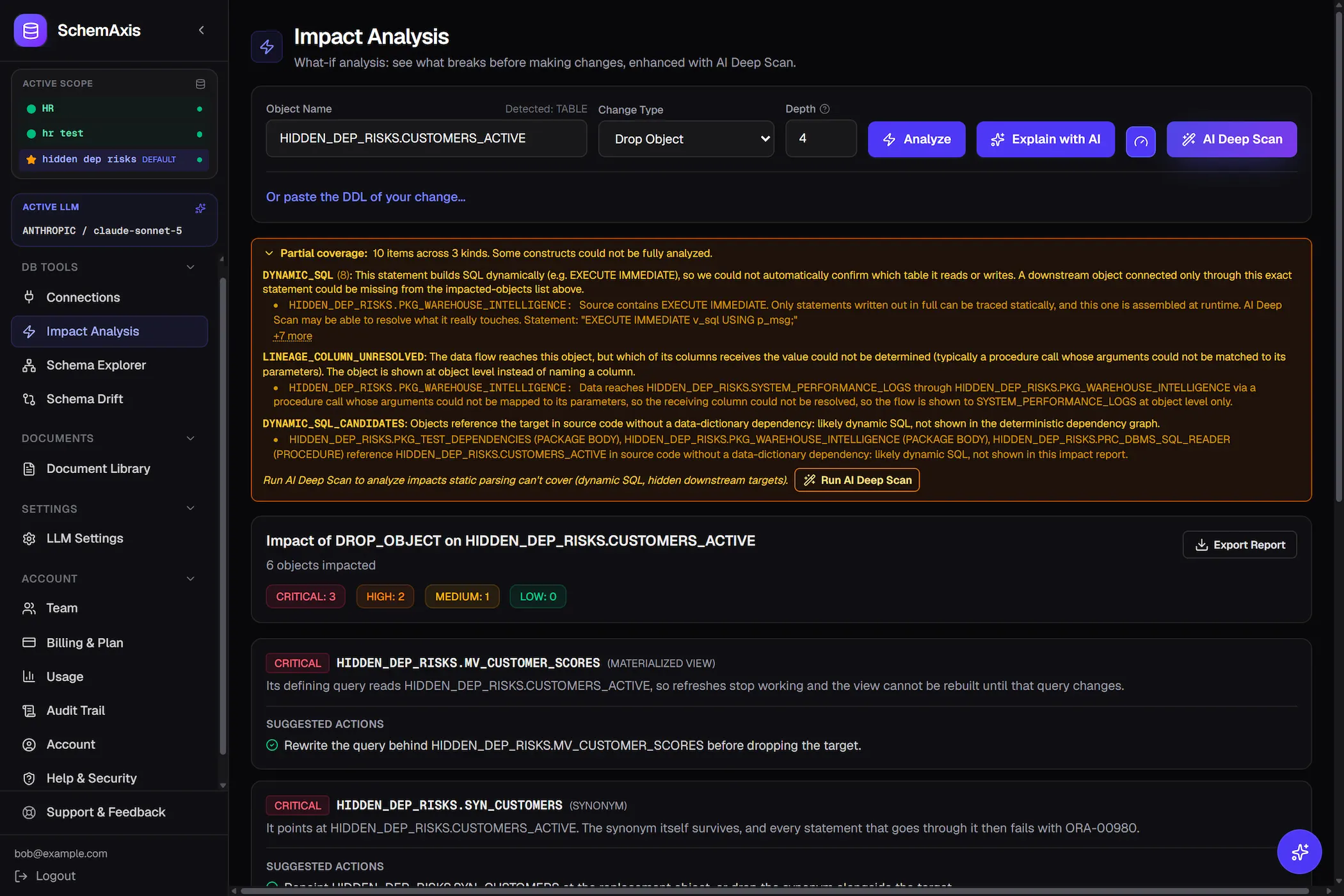
Task: Go to Schema Drift
Action: (109, 399)
